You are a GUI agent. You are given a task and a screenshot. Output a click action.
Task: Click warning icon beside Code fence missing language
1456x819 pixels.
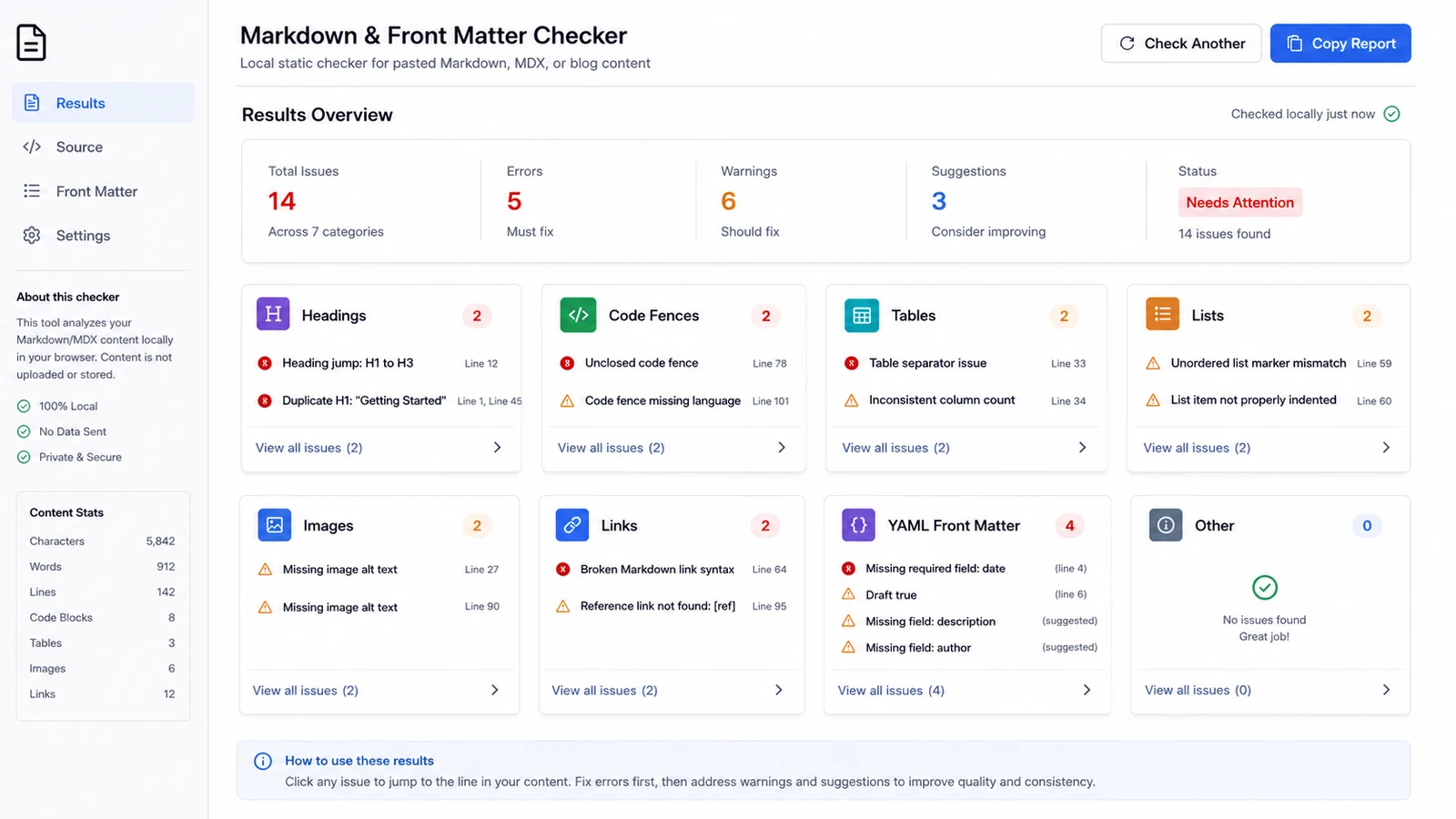pyautogui.click(x=567, y=400)
